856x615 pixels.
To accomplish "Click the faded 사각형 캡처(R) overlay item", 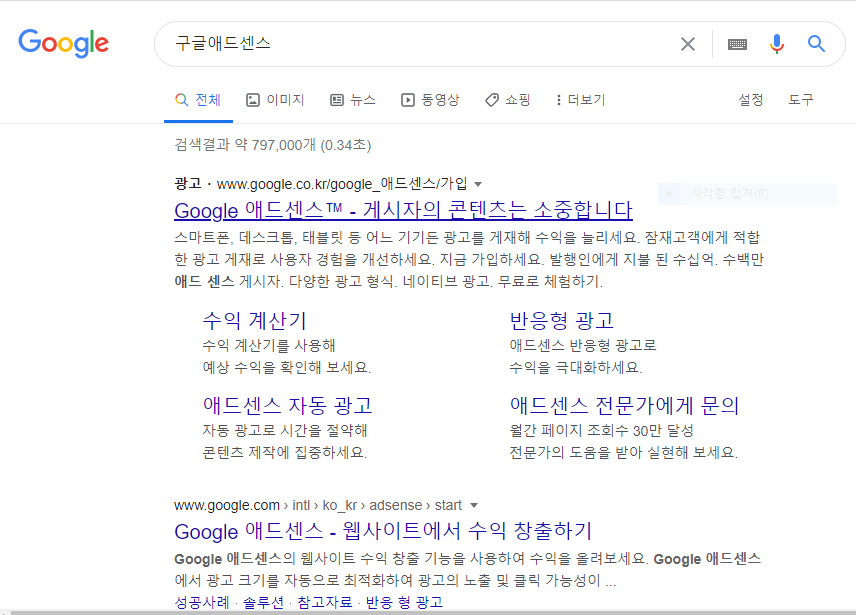I will click(747, 194).
